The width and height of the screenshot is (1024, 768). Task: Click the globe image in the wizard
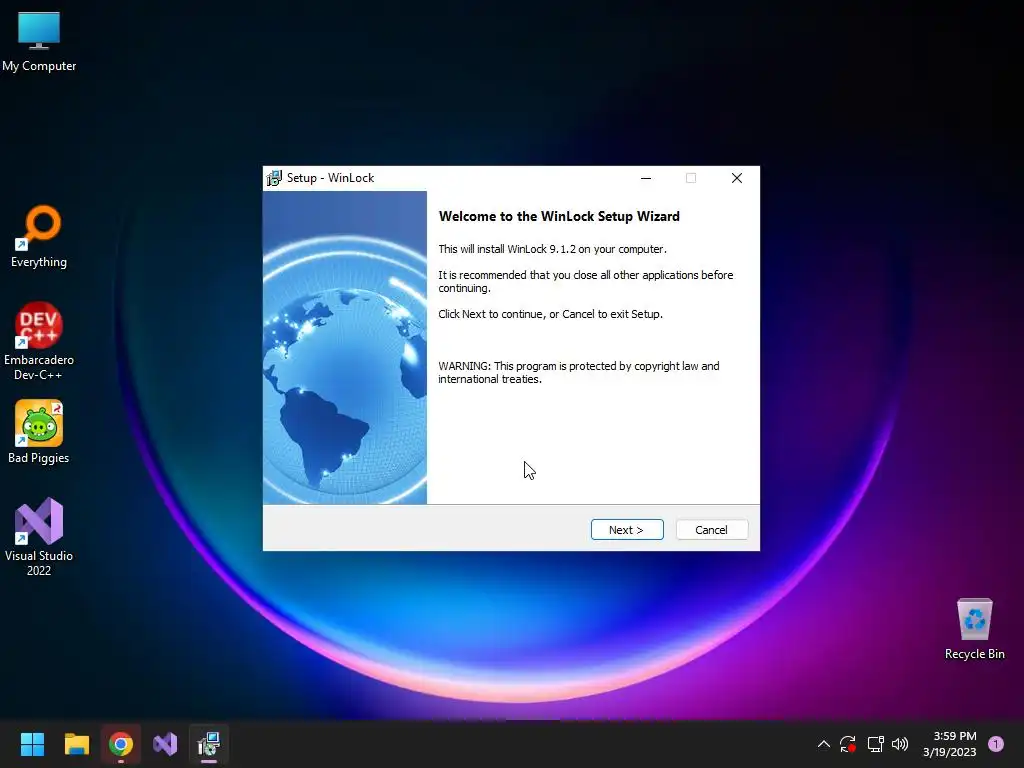[x=345, y=347]
